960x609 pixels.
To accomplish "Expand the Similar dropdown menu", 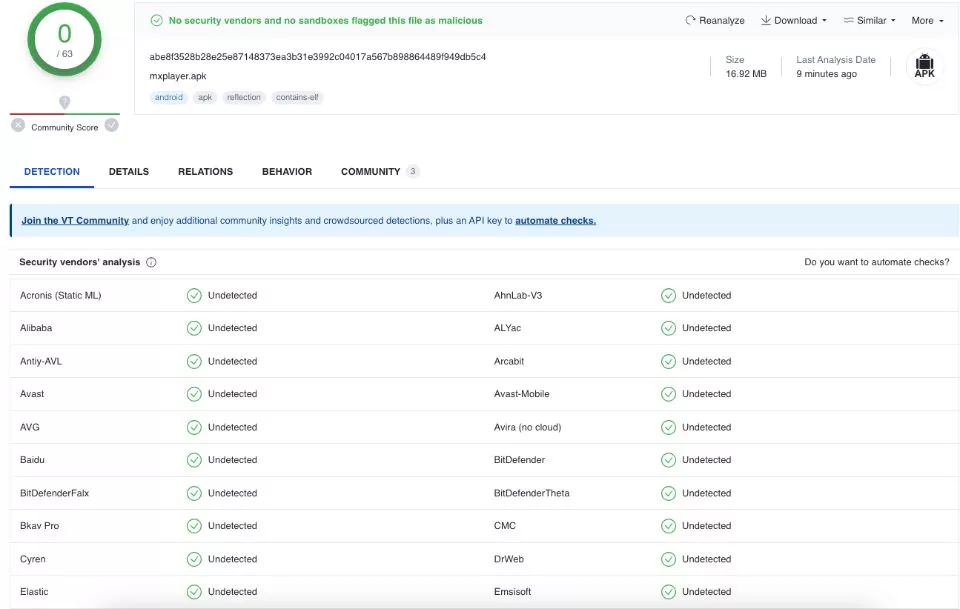I will [x=869, y=20].
